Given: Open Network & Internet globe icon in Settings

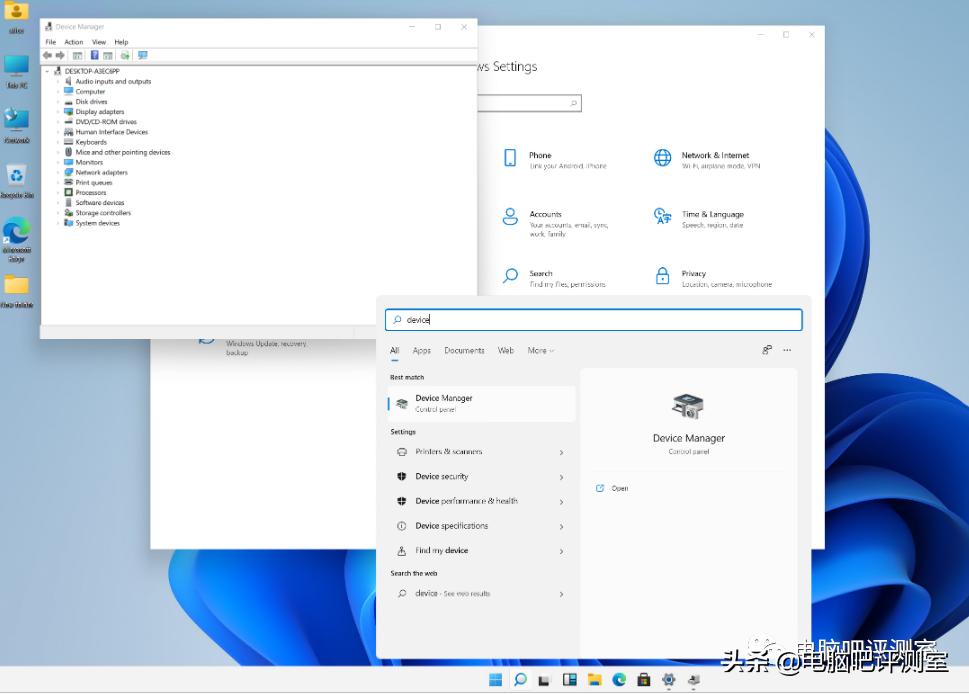Looking at the screenshot, I should pyautogui.click(x=665, y=158).
